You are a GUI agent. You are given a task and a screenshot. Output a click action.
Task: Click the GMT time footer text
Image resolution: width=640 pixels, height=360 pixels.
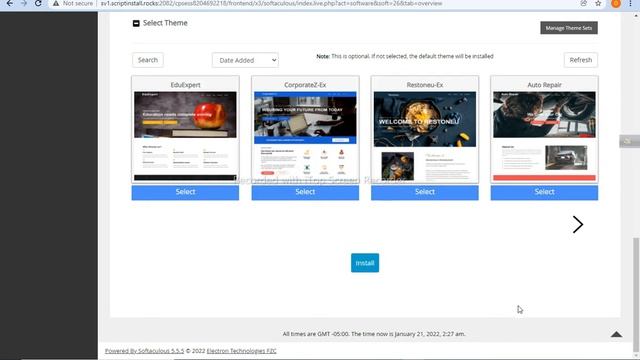(374, 334)
